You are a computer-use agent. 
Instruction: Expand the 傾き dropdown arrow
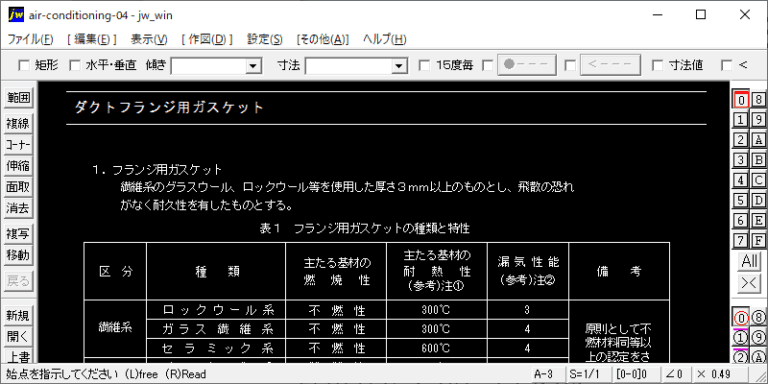pyautogui.click(x=253, y=66)
